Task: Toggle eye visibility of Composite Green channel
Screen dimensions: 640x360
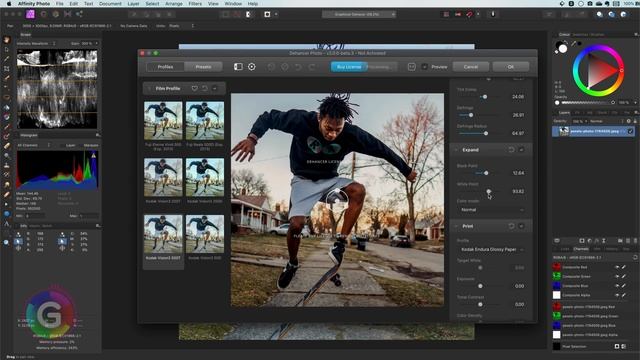Action: (x=617, y=276)
